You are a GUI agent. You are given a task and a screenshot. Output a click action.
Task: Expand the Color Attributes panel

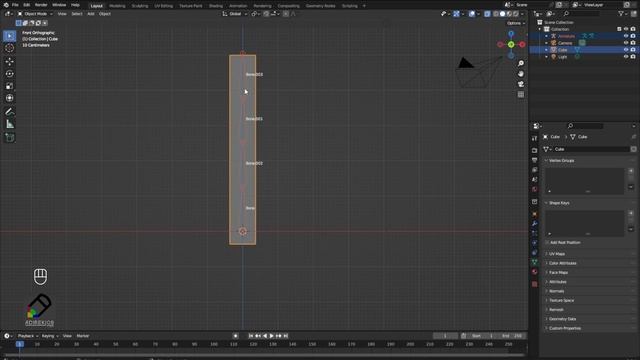(x=590, y=263)
